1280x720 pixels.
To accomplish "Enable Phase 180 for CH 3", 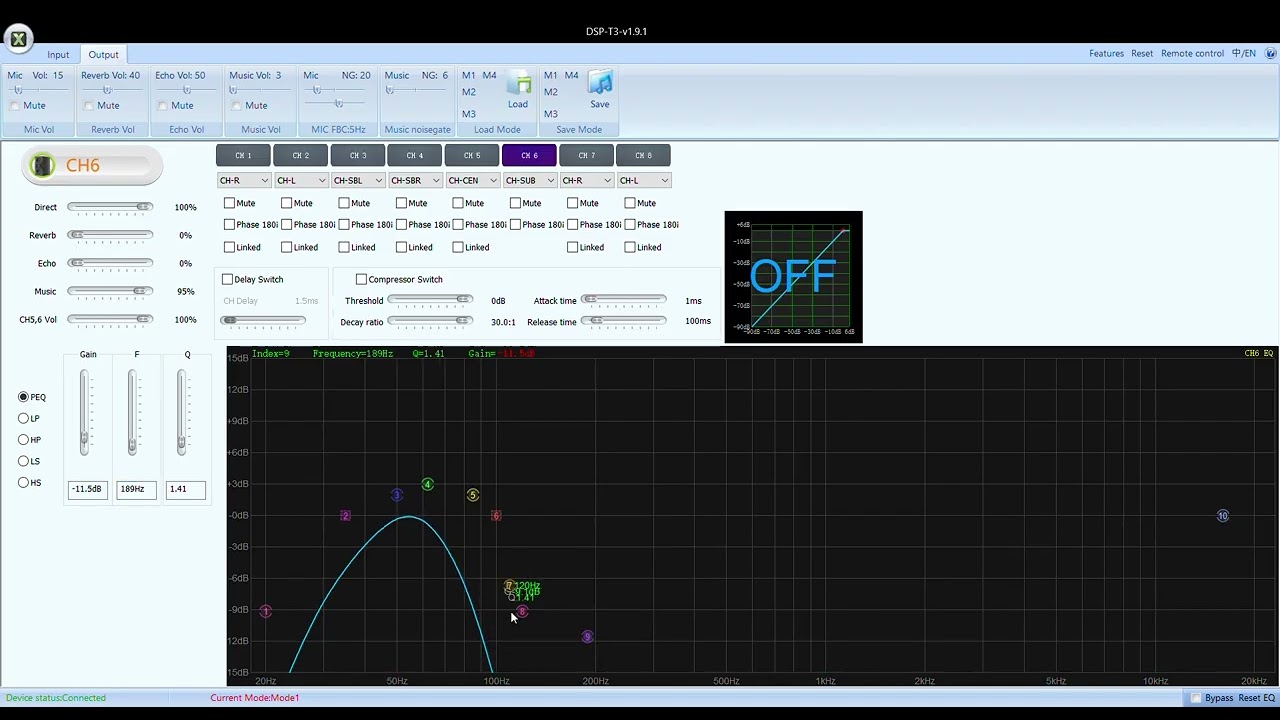I will (344, 225).
